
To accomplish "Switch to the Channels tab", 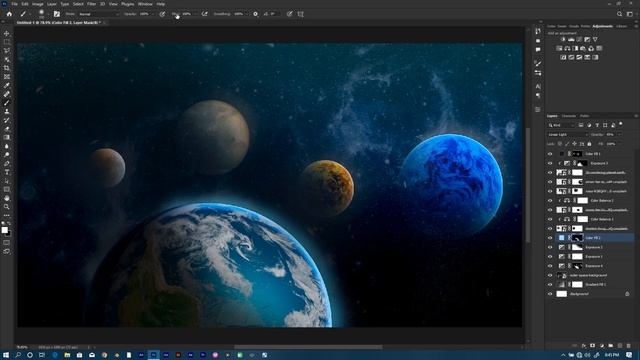I will click(x=569, y=116).
